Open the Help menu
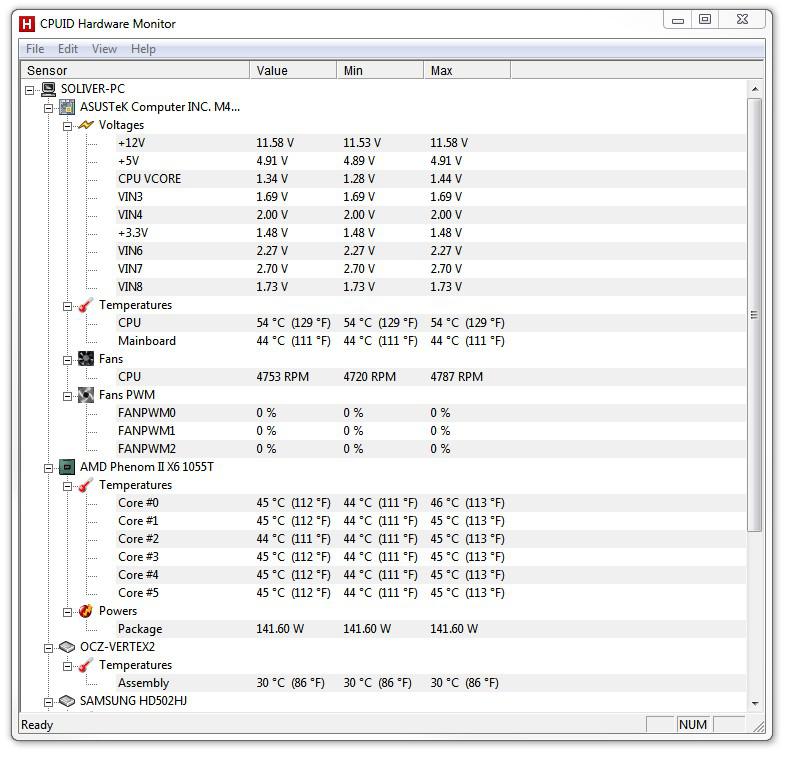The height and width of the screenshot is (760, 787). pyautogui.click(x=144, y=49)
